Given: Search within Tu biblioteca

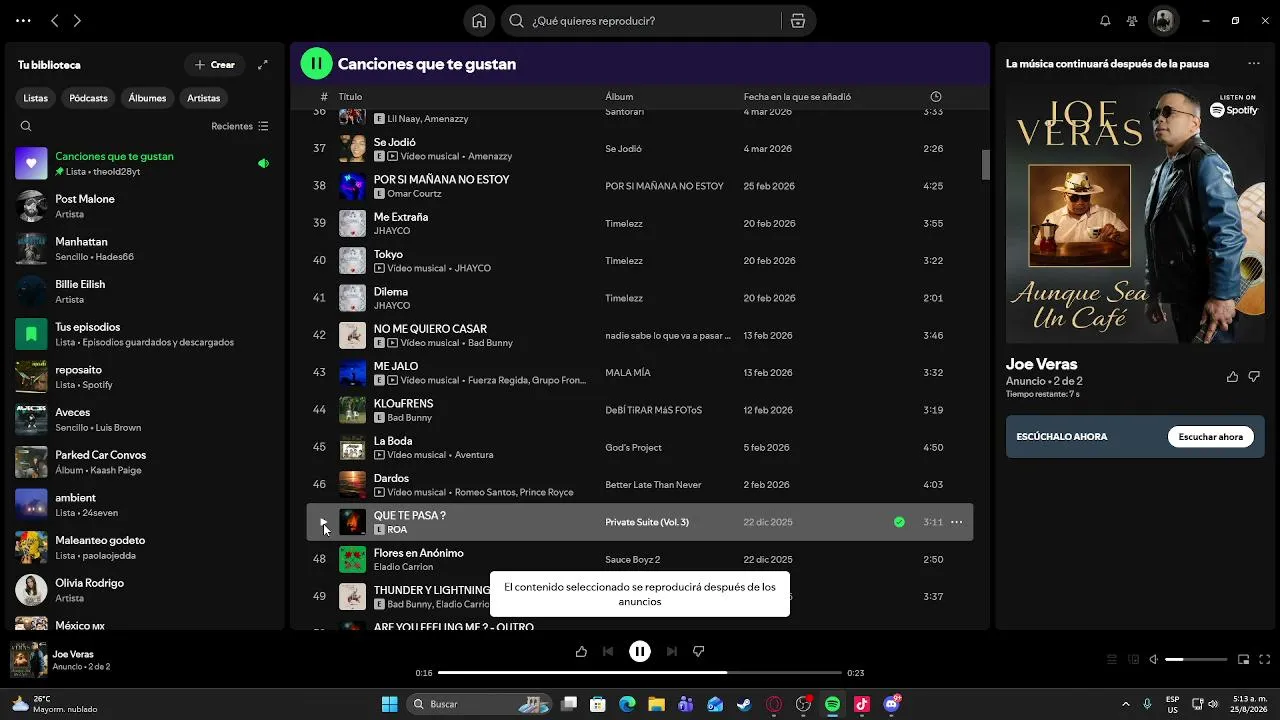Looking at the screenshot, I should tap(26, 126).
